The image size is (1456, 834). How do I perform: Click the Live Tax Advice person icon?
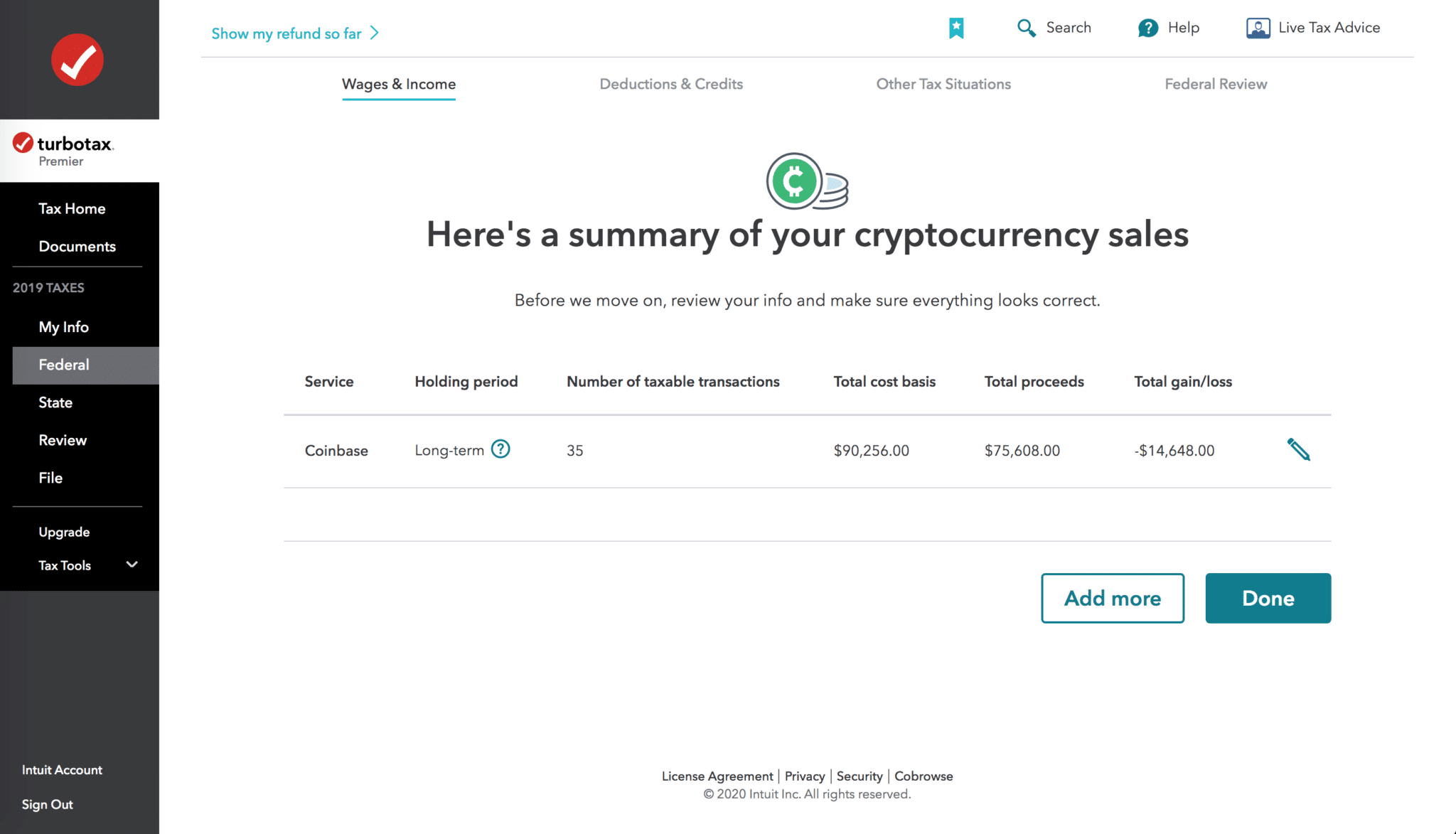click(1258, 28)
